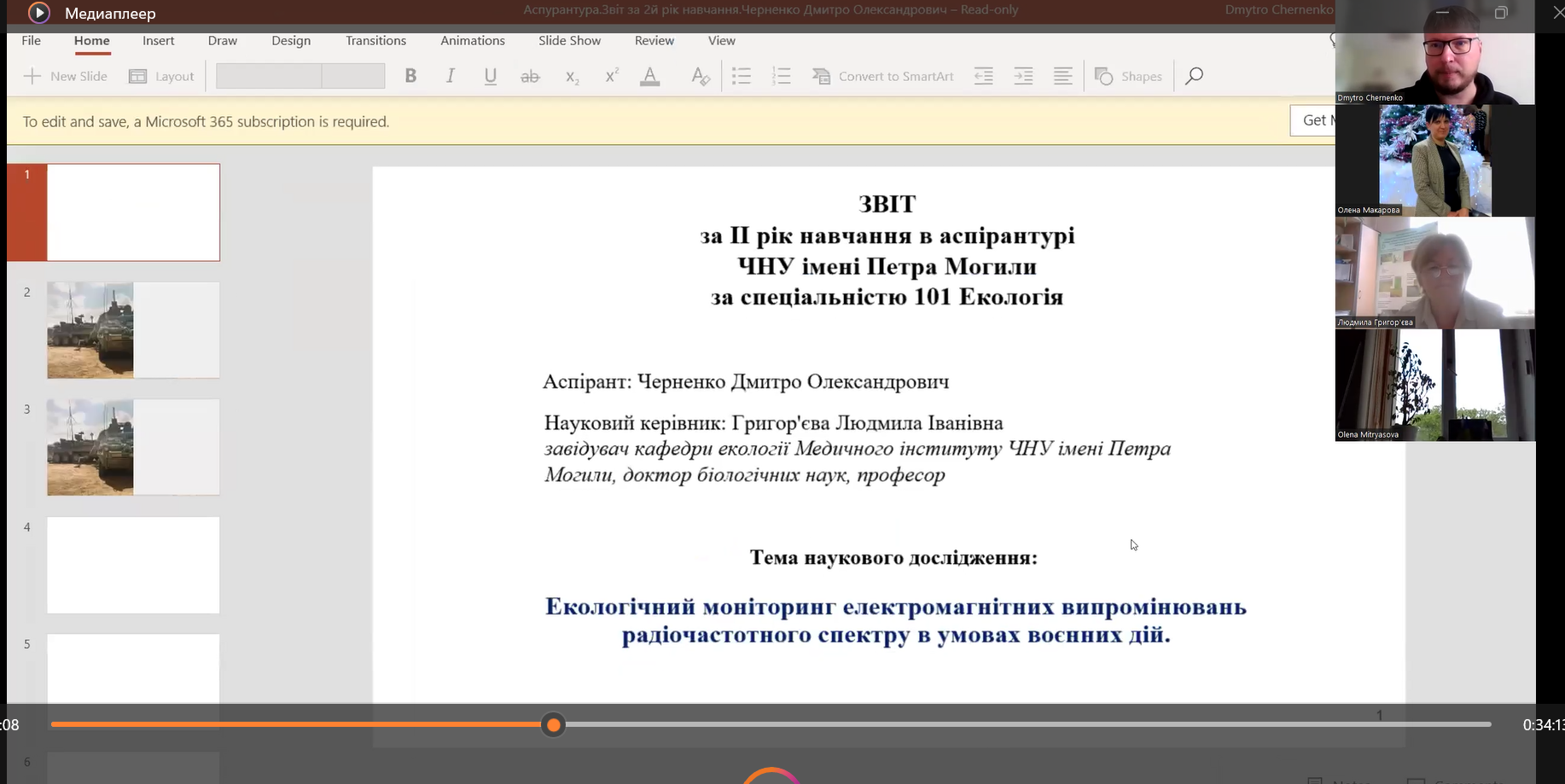
Task: Switch to the View tab
Action: [x=721, y=40]
